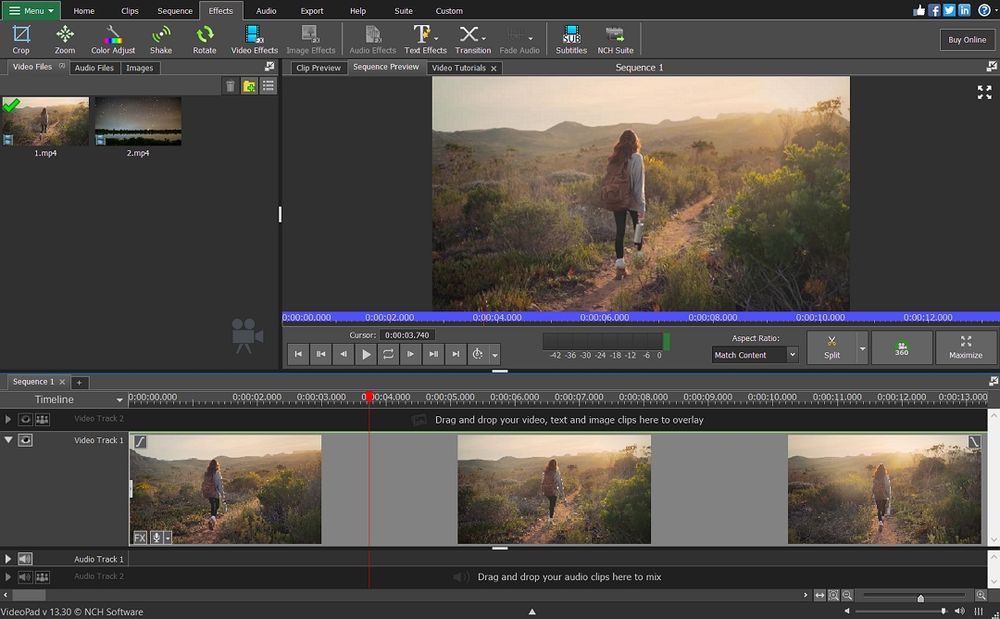Click the 360 video button

901,348
